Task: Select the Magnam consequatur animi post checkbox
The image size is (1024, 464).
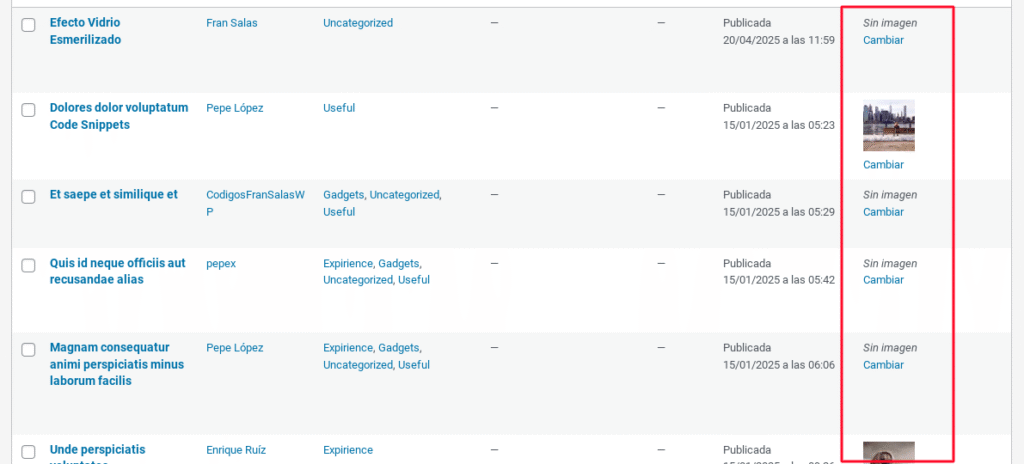Action: click(28, 350)
